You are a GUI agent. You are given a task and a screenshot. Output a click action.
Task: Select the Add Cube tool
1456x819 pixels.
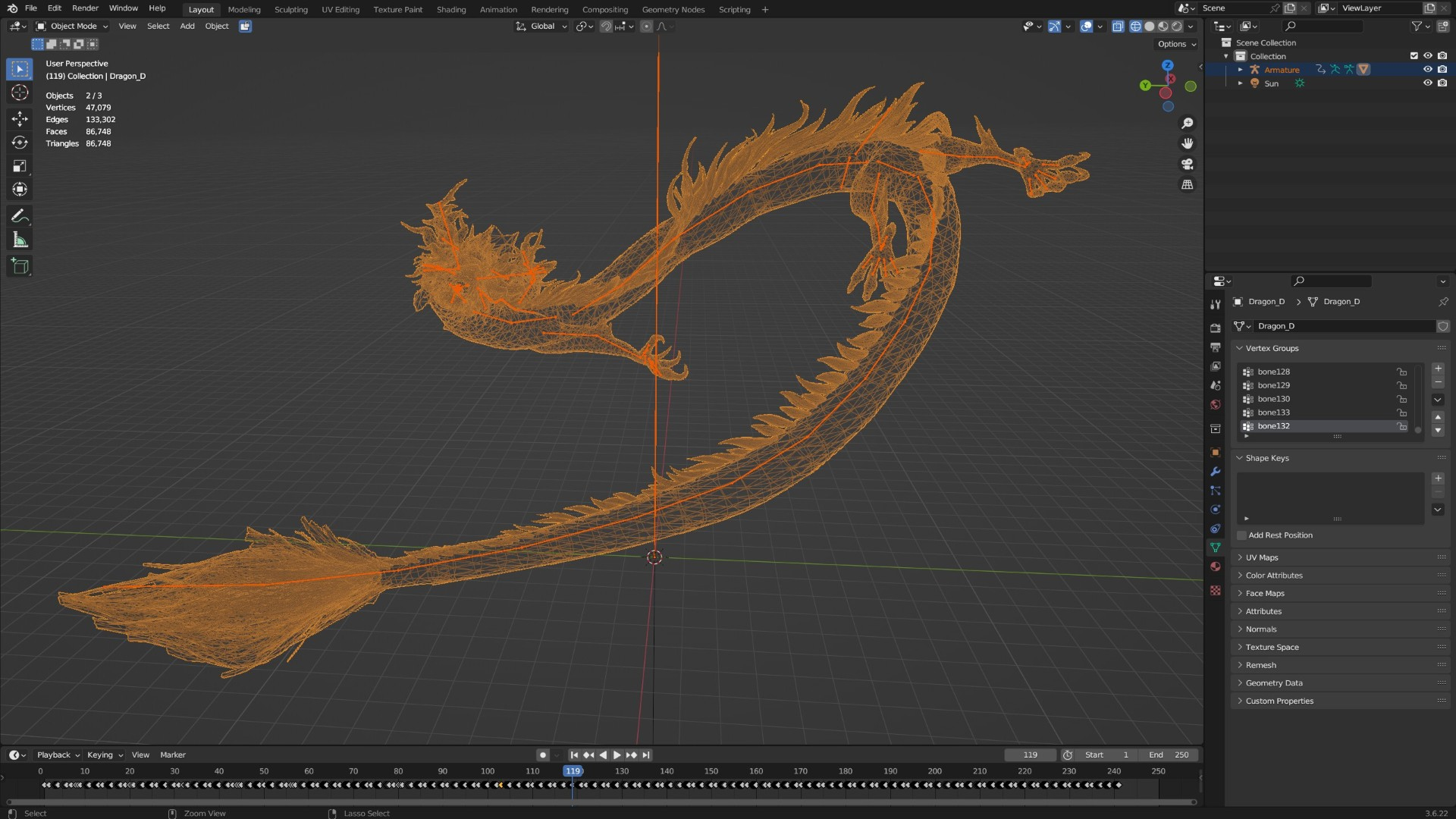(x=20, y=266)
